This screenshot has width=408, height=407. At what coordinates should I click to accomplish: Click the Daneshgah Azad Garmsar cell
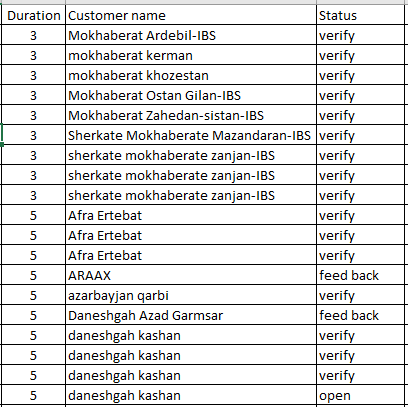point(191,315)
